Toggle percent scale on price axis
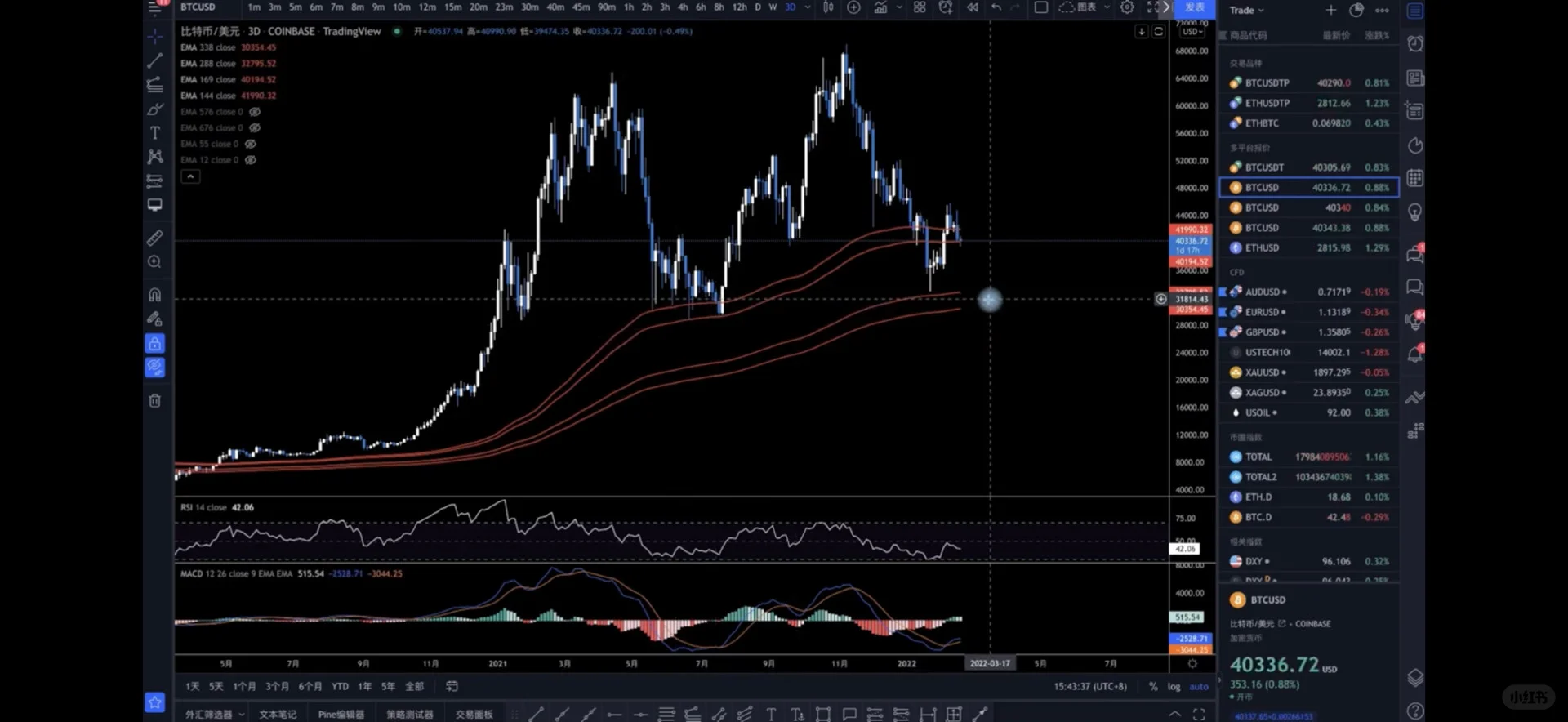 point(1153,687)
